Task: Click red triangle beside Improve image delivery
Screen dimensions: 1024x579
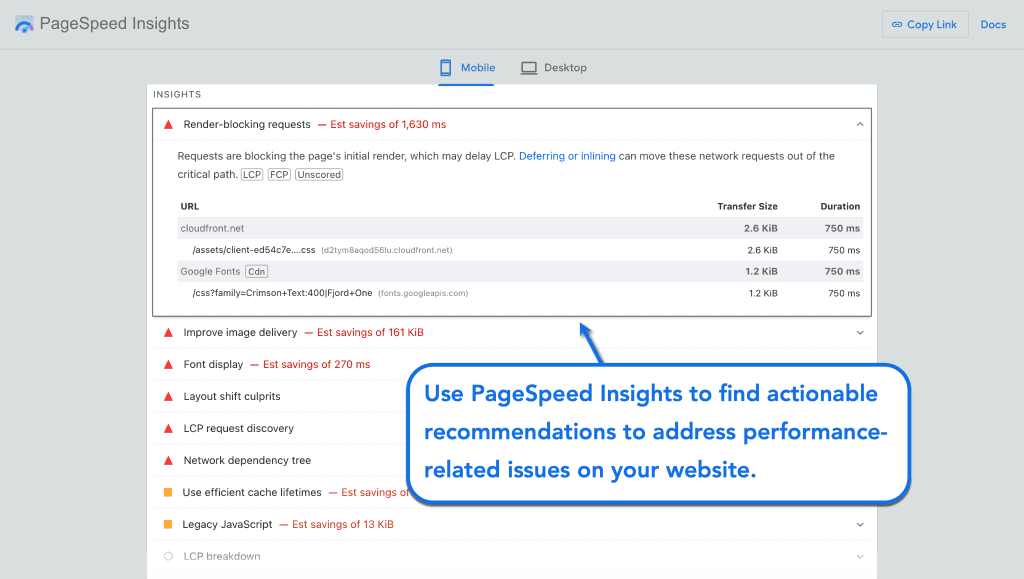Action: point(168,333)
